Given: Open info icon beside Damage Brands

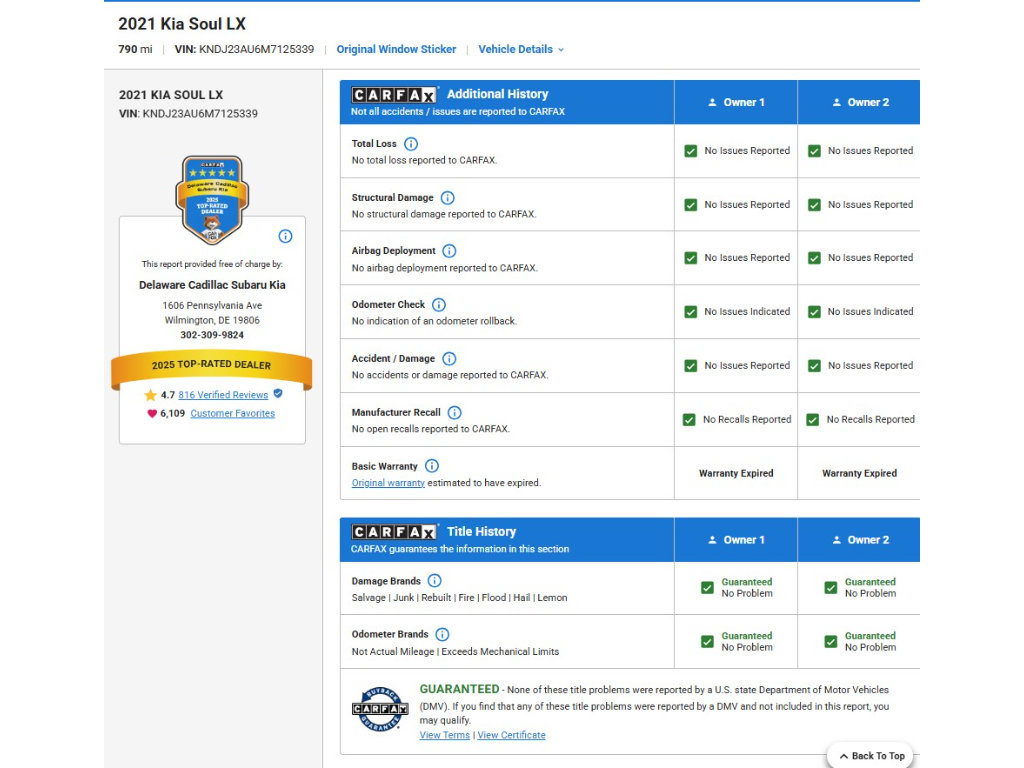Looking at the screenshot, I should [x=434, y=581].
